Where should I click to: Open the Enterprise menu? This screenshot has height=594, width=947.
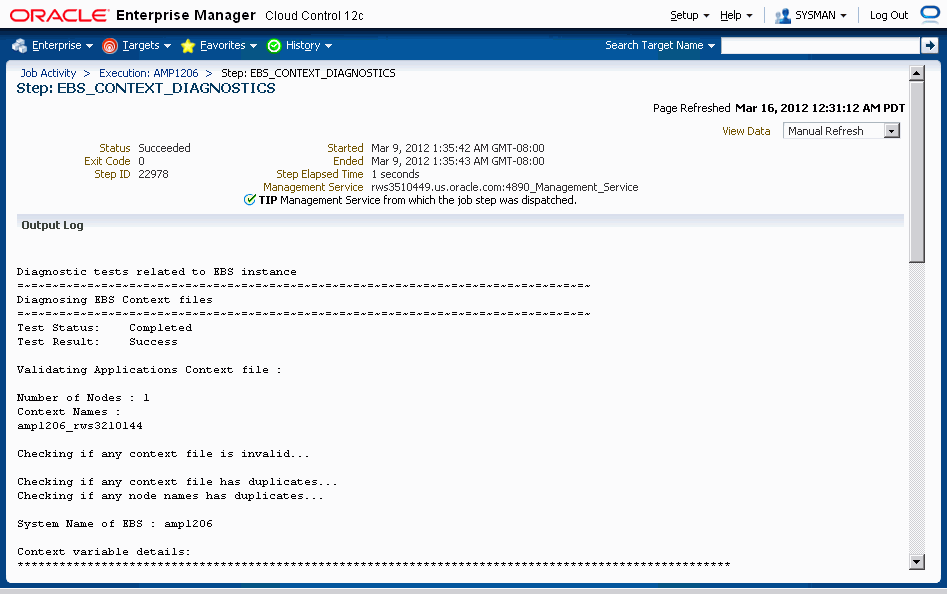coord(62,45)
